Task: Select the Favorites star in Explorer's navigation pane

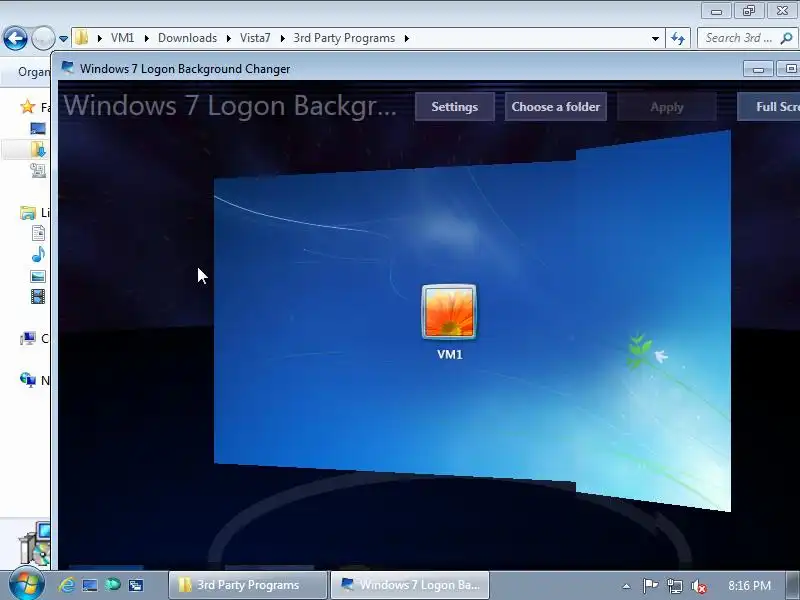Action: coord(27,107)
